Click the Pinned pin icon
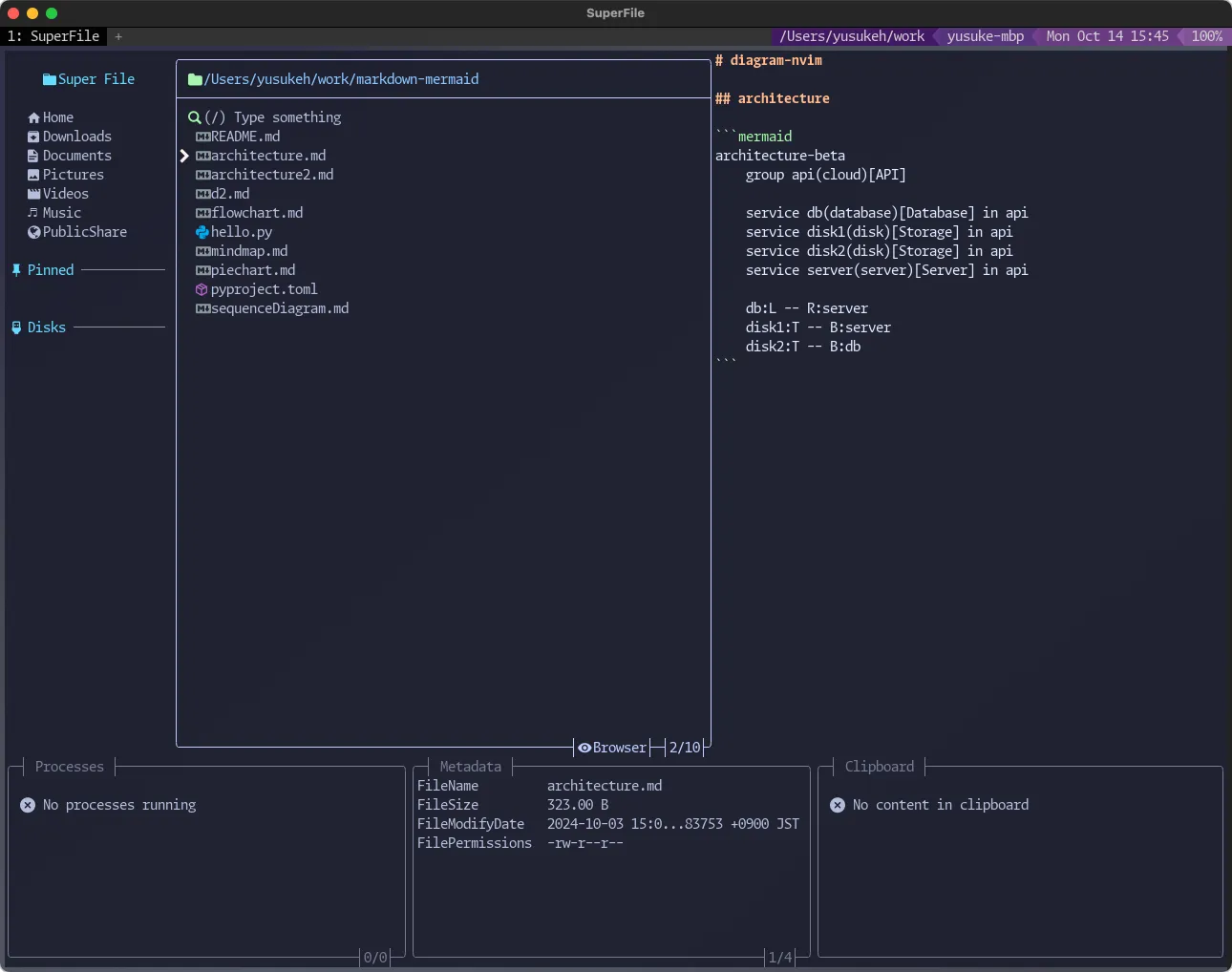The width and height of the screenshot is (1232, 972). coord(16,270)
